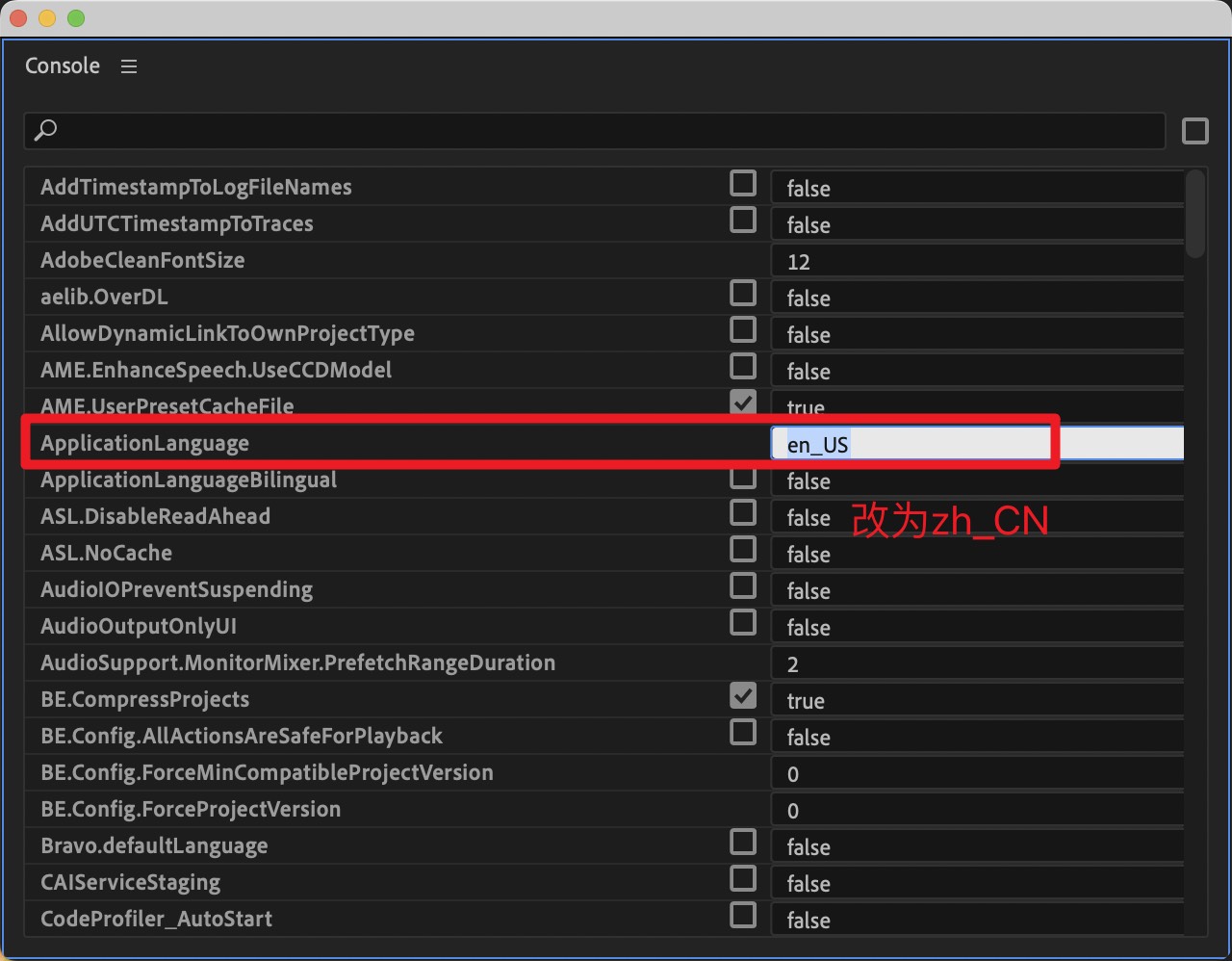Click the vertical scrollbar thumb
The height and width of the screenshot is (961, 1232).
[x=1195, y=214]
